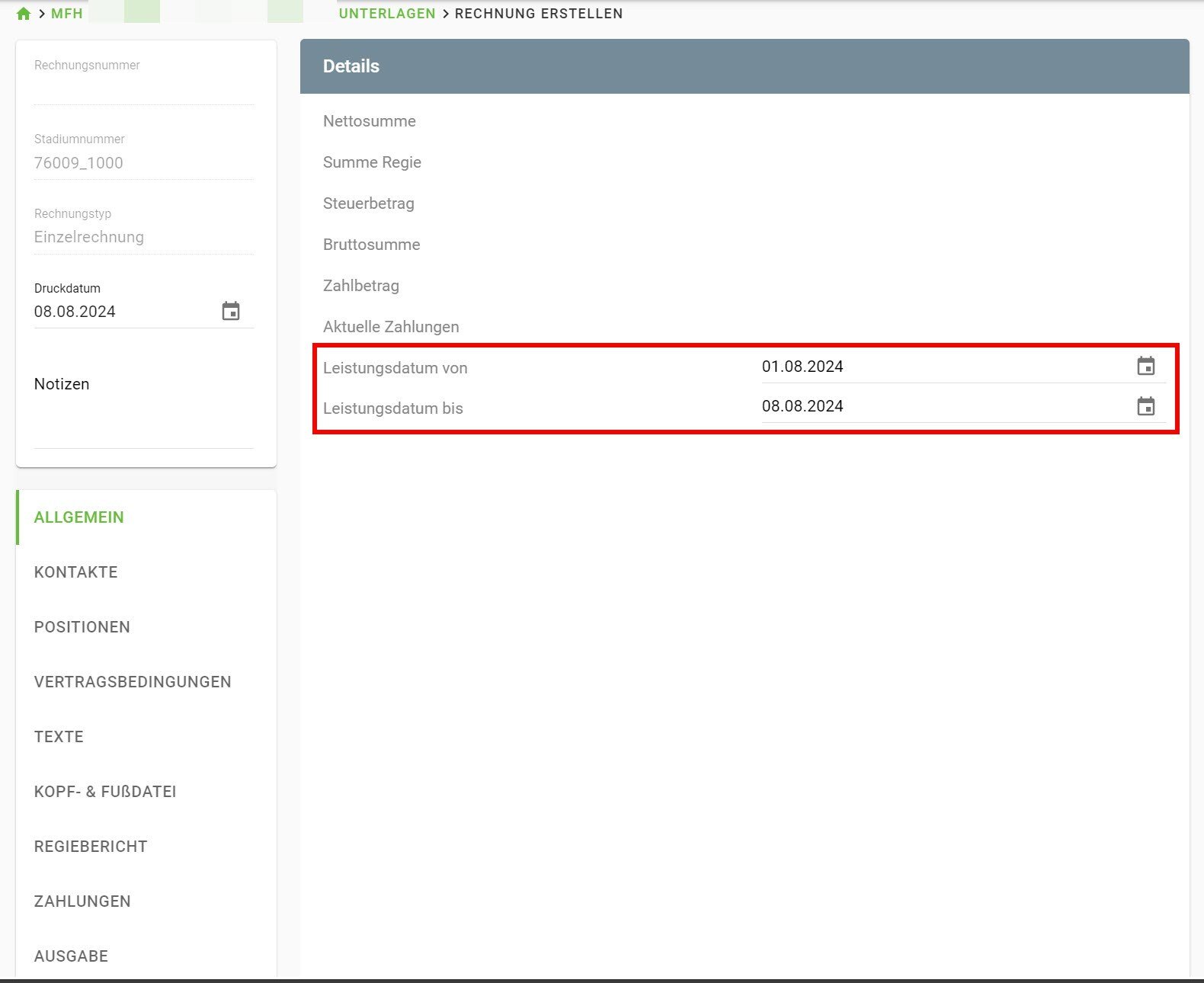
Task: Switch to the Kontakte section
Action: (x=76, y=572)
